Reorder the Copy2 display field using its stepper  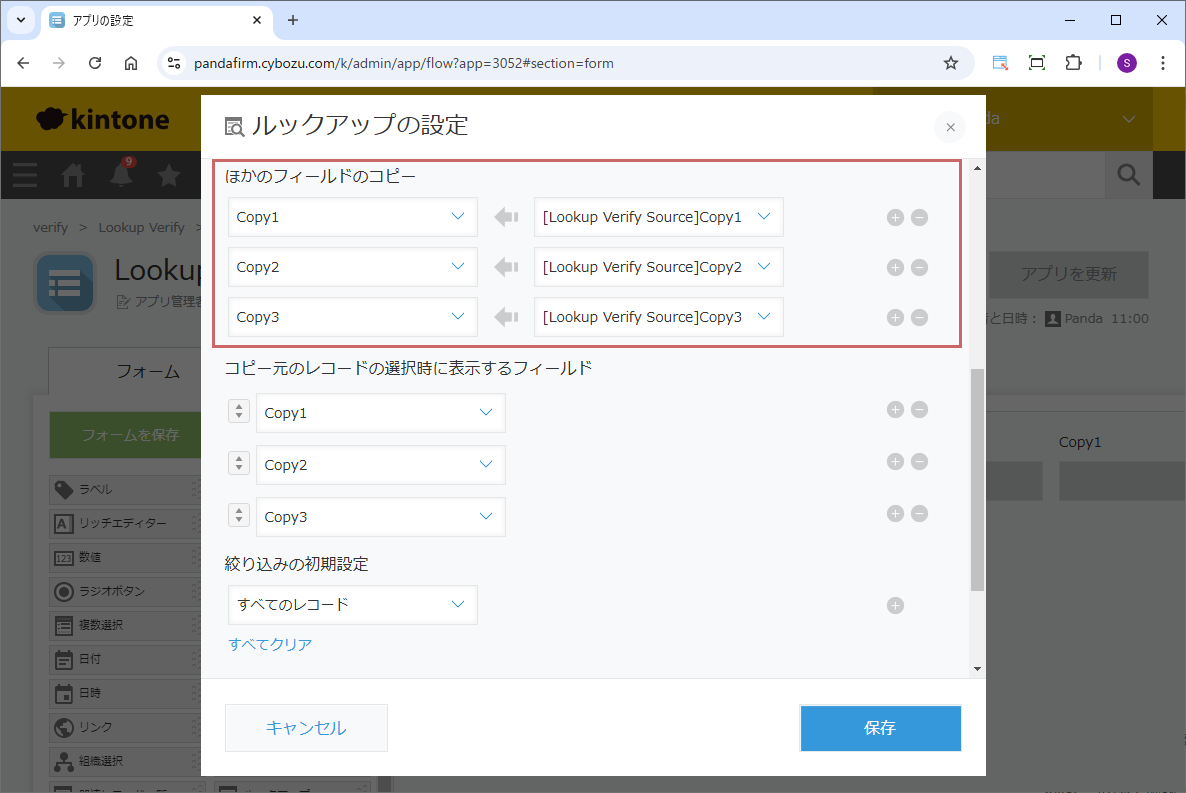click(239, 464)
